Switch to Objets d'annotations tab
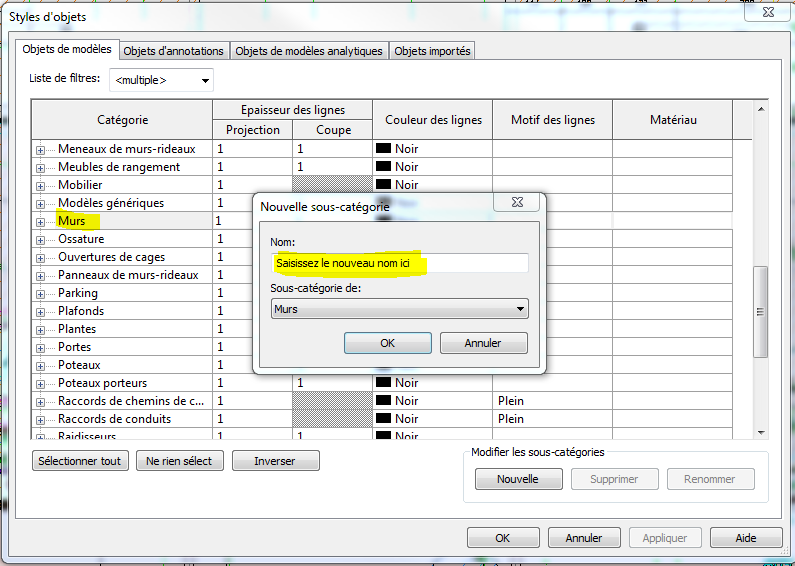This screenshot has height=566, width=795. tap(173, 51)
